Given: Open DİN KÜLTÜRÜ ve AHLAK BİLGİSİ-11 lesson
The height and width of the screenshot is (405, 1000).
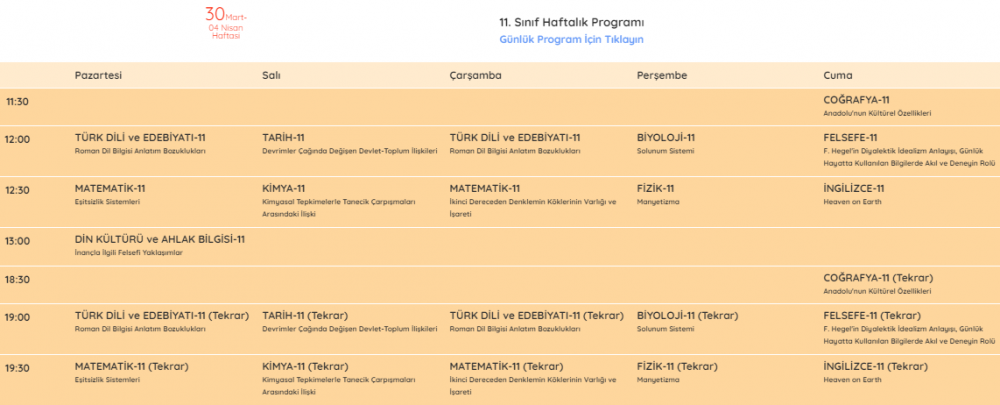Looking at the screenshot, I should pyautogui.click(x=159, y=239).
